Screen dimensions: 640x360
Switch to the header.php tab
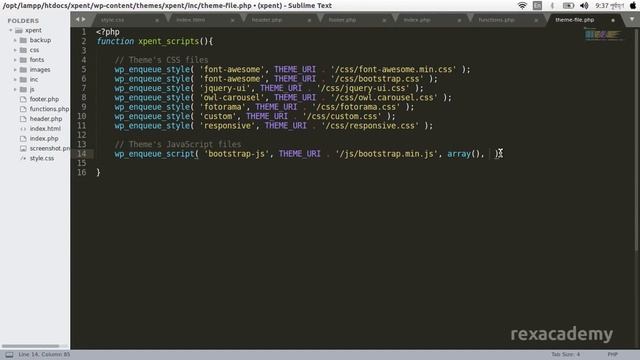267,20
